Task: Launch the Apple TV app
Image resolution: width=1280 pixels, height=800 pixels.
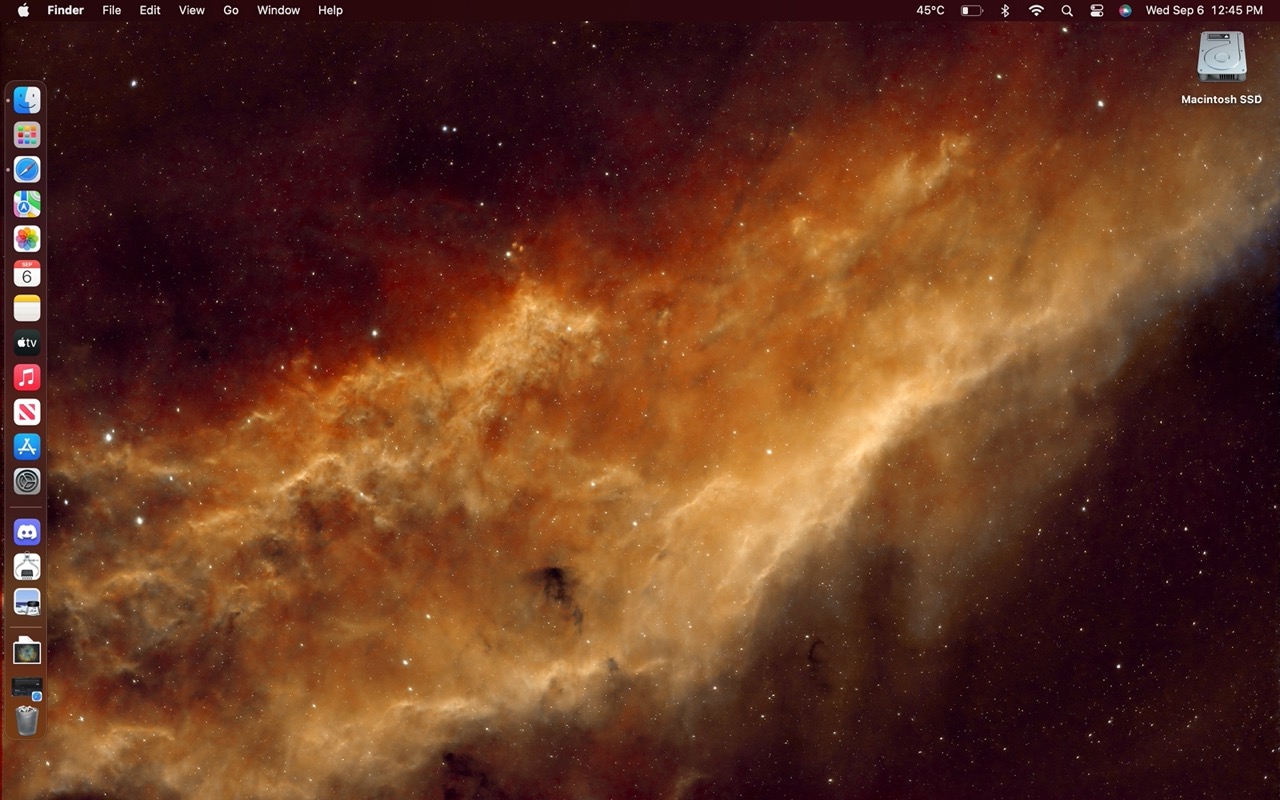Action: point(27,343)
